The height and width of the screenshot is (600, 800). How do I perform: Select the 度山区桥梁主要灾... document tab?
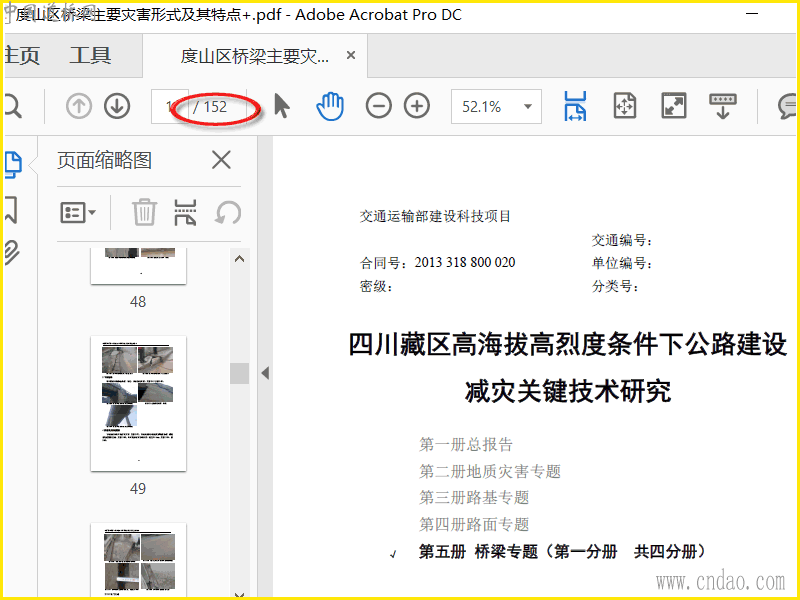[x=254, y=56]
